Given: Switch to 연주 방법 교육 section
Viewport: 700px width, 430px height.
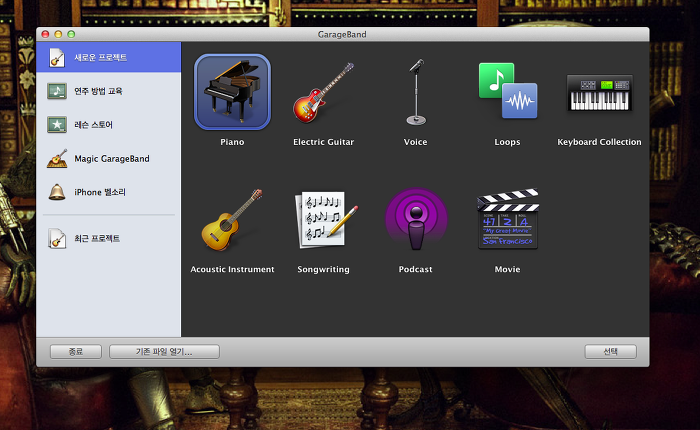Looking at the screenshot, I should tap(108, 91).
